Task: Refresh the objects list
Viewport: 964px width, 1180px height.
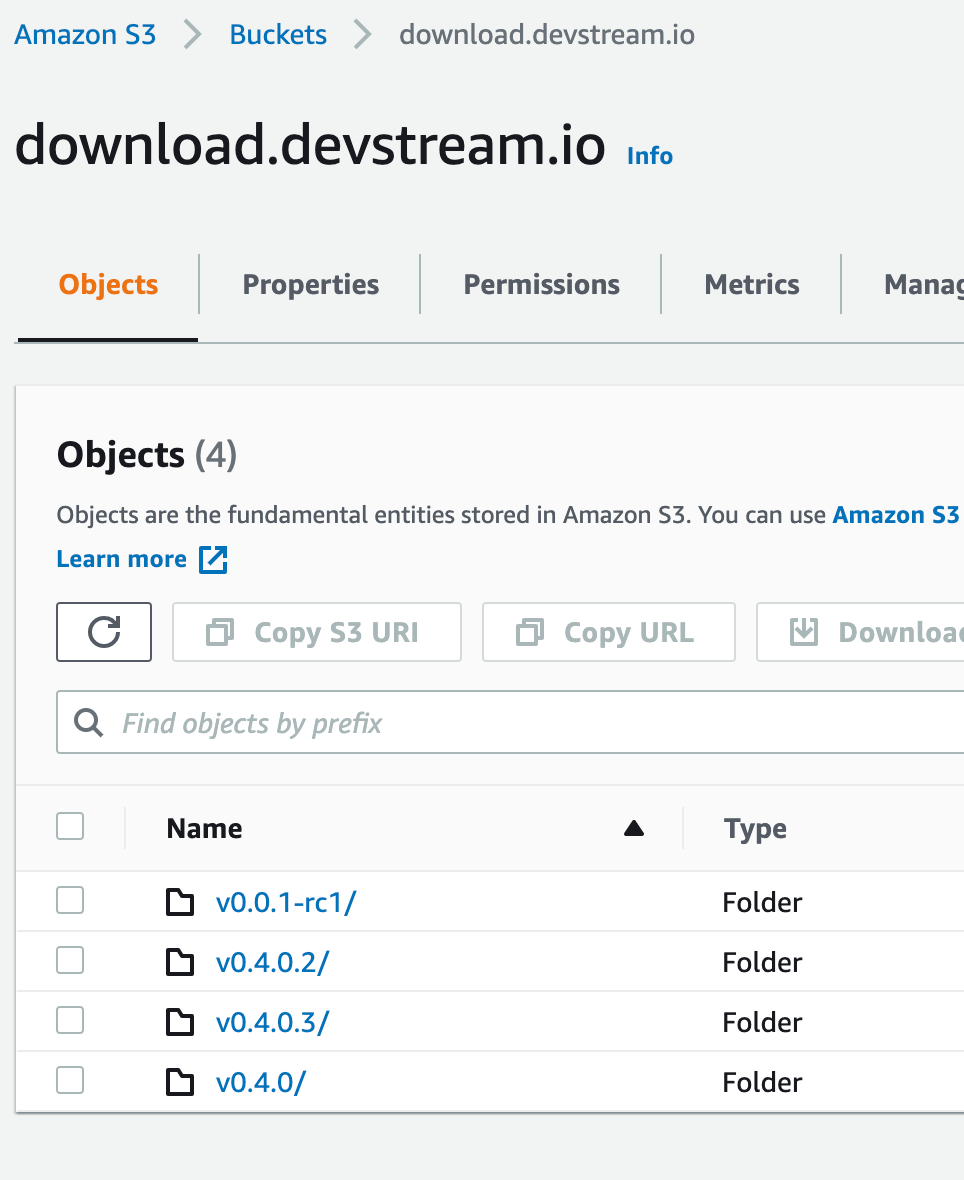Action: coord(104,632)
